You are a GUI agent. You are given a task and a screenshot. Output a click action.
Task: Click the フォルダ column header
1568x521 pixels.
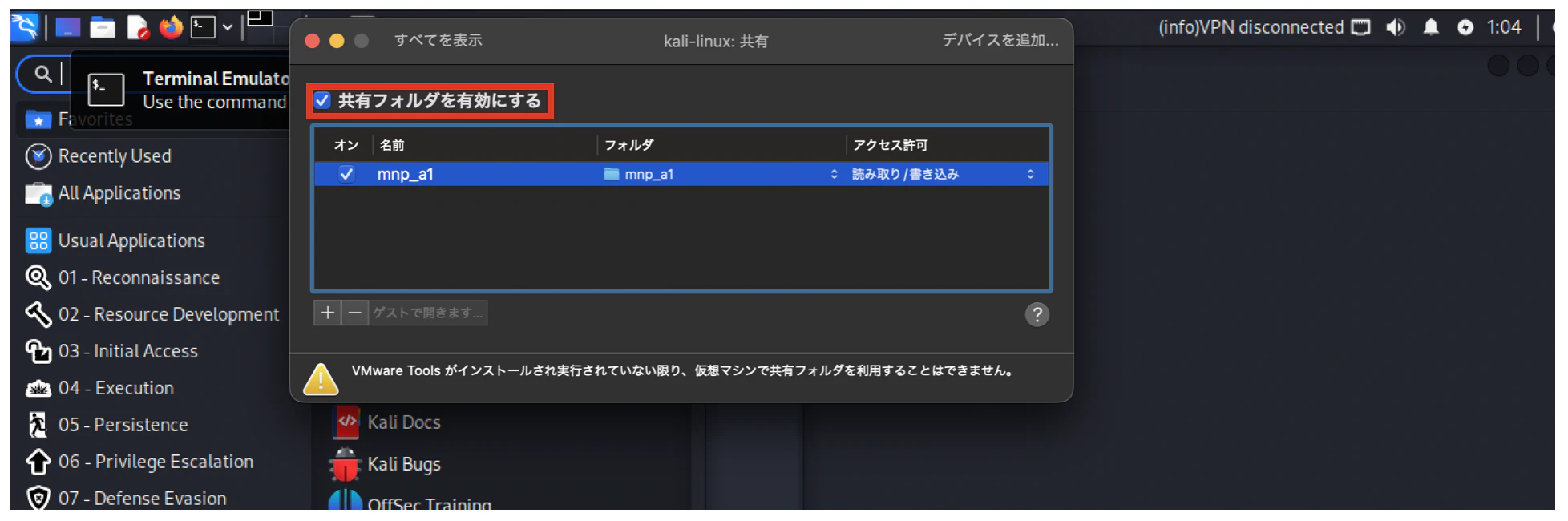[x=629, y=145]
